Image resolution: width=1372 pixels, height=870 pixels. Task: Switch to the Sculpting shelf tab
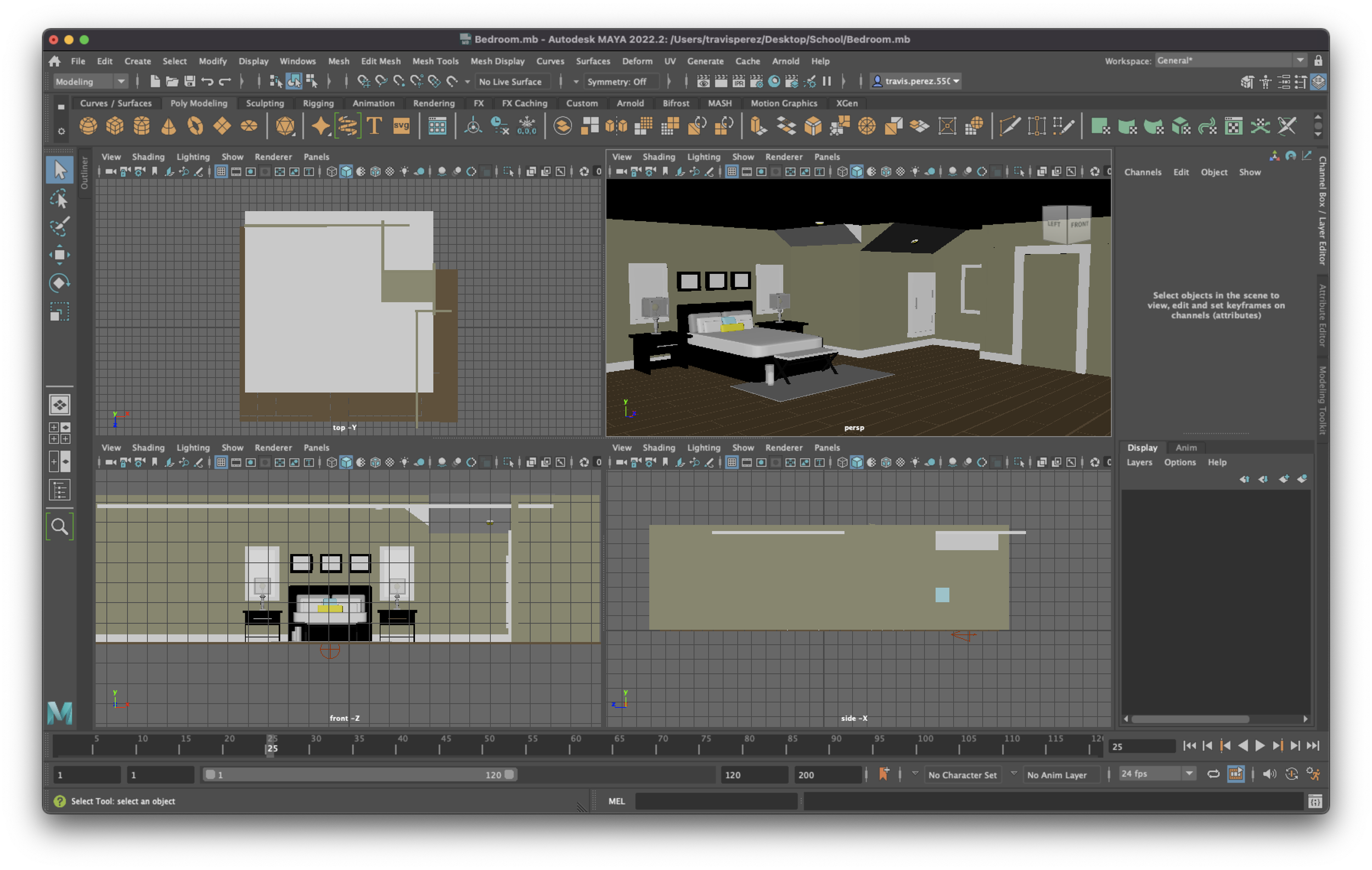pos(265,103)
